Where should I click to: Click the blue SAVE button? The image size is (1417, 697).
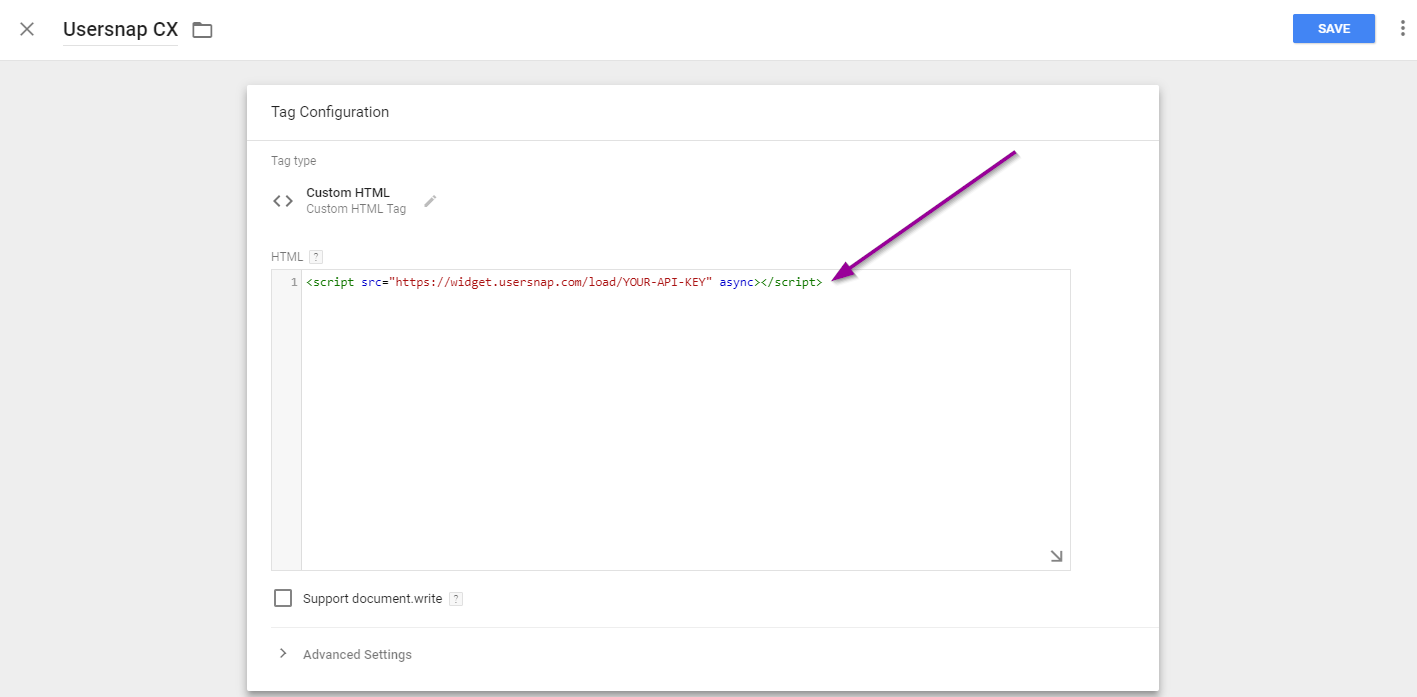pos(1334,29)
